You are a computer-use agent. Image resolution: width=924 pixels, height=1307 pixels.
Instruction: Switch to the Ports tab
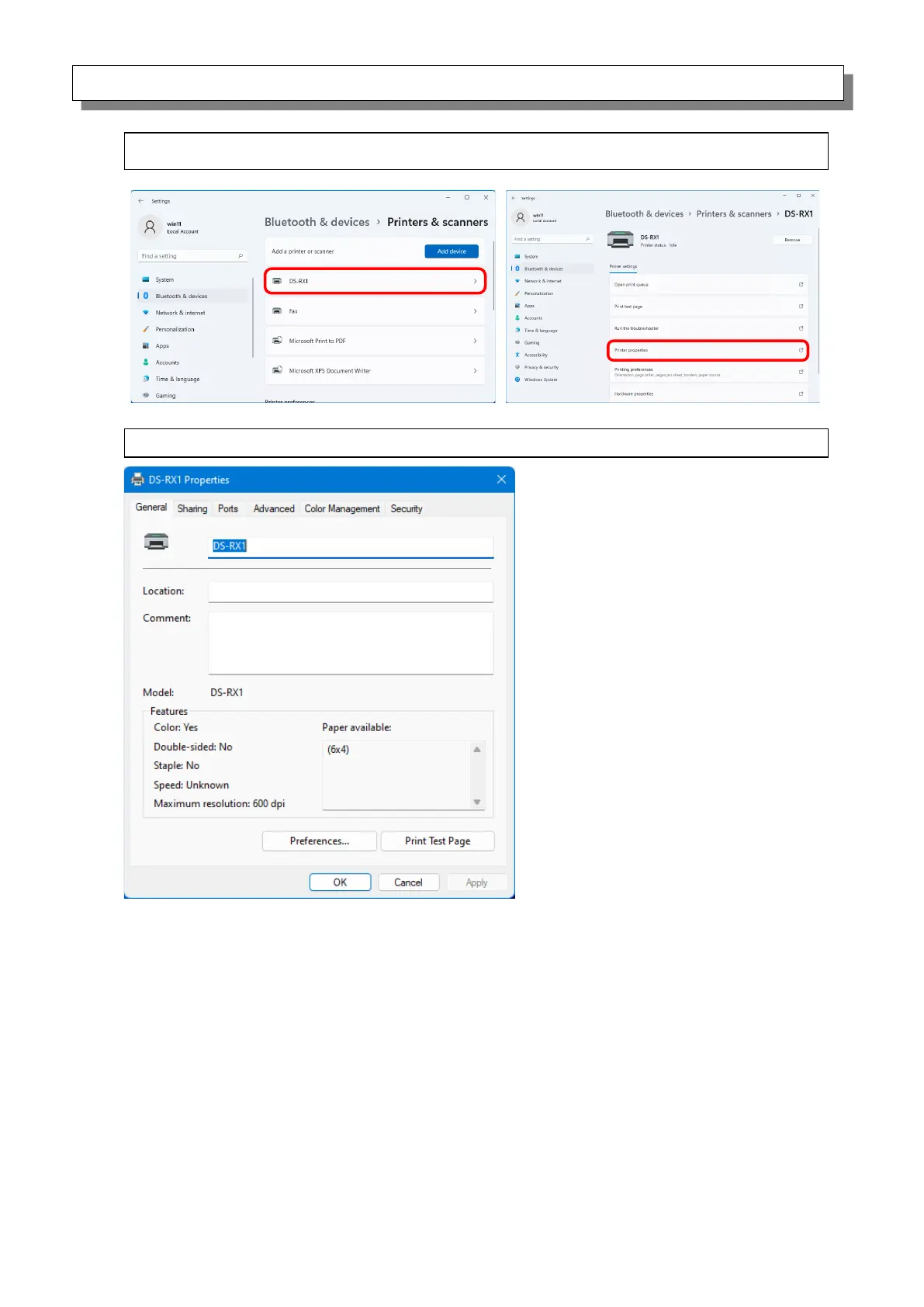pyautogui.click(x=228, y=509)
